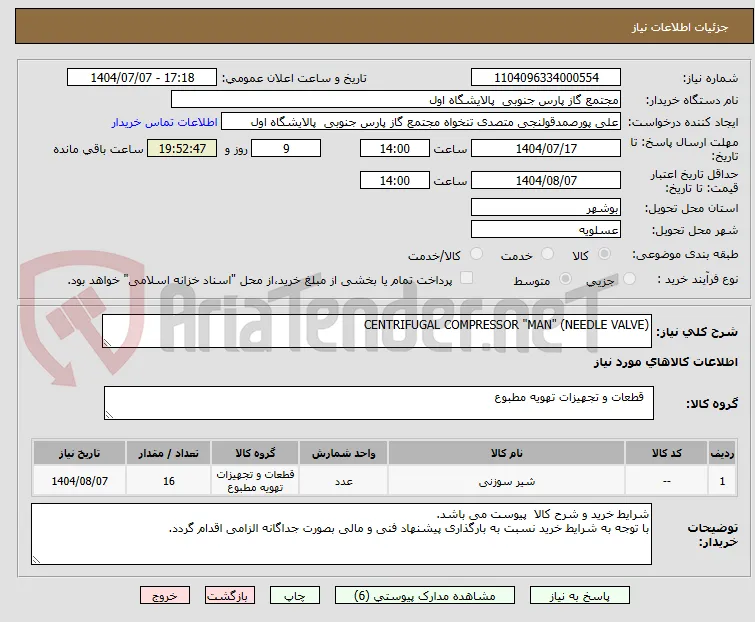Viewport: 755px width, 622px height.
Task: Click the بازگشت back button
Action: click(230, 596)
